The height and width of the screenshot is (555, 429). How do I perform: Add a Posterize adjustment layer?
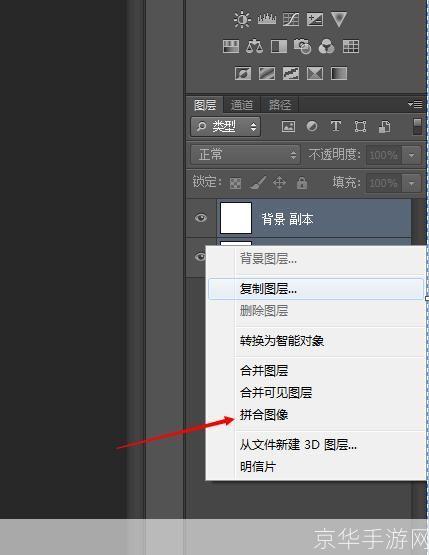click(x=267, y=74)
